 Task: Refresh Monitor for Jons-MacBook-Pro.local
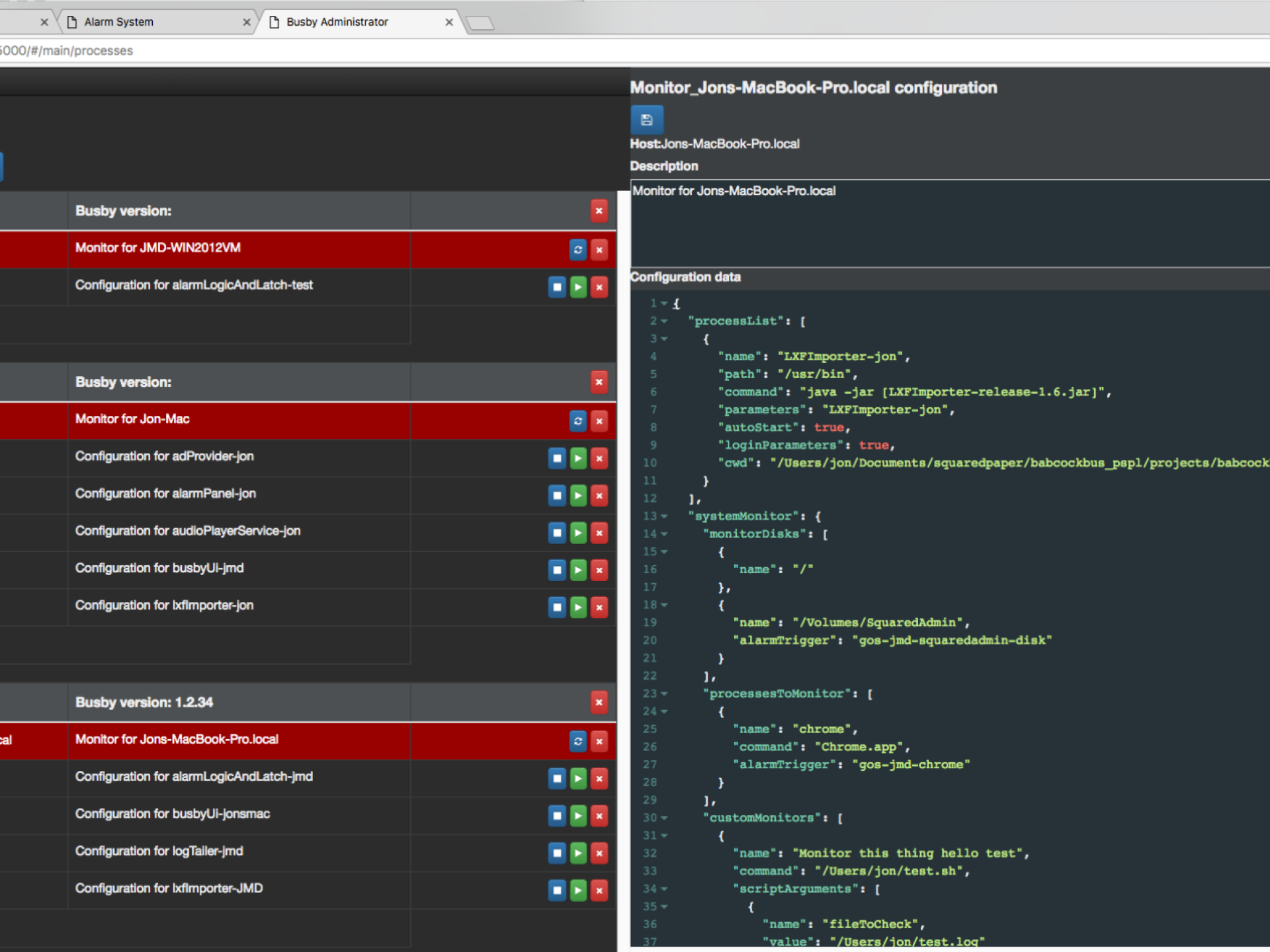point(578,742)
